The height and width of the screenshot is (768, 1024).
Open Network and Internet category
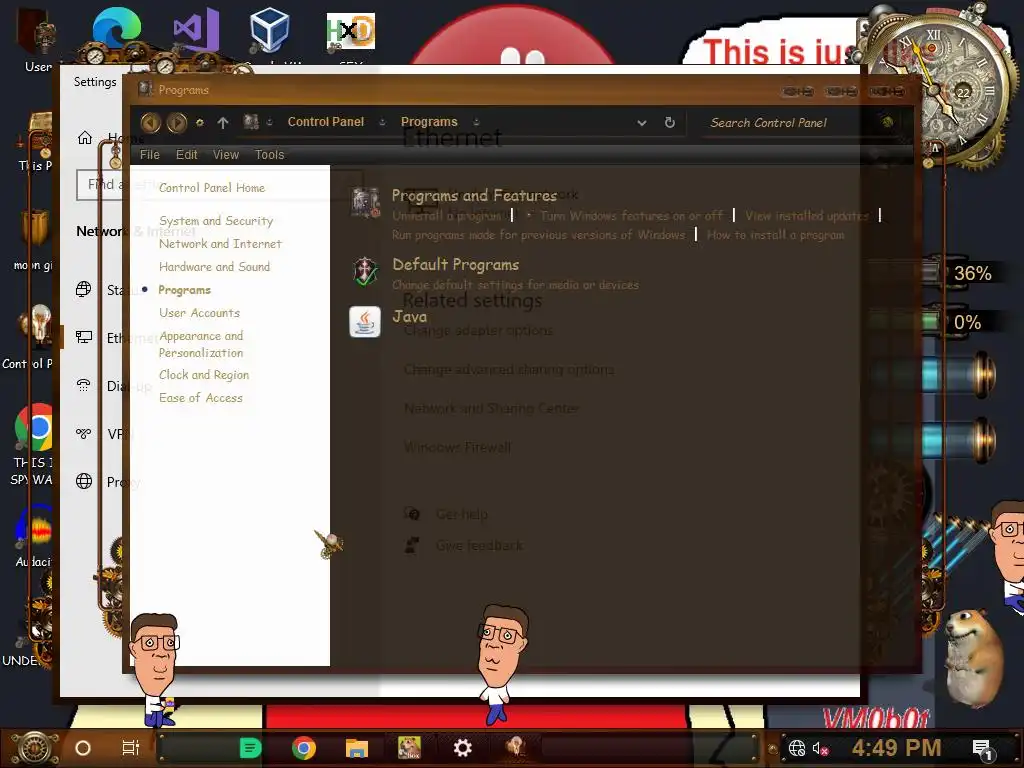[220, 244]
